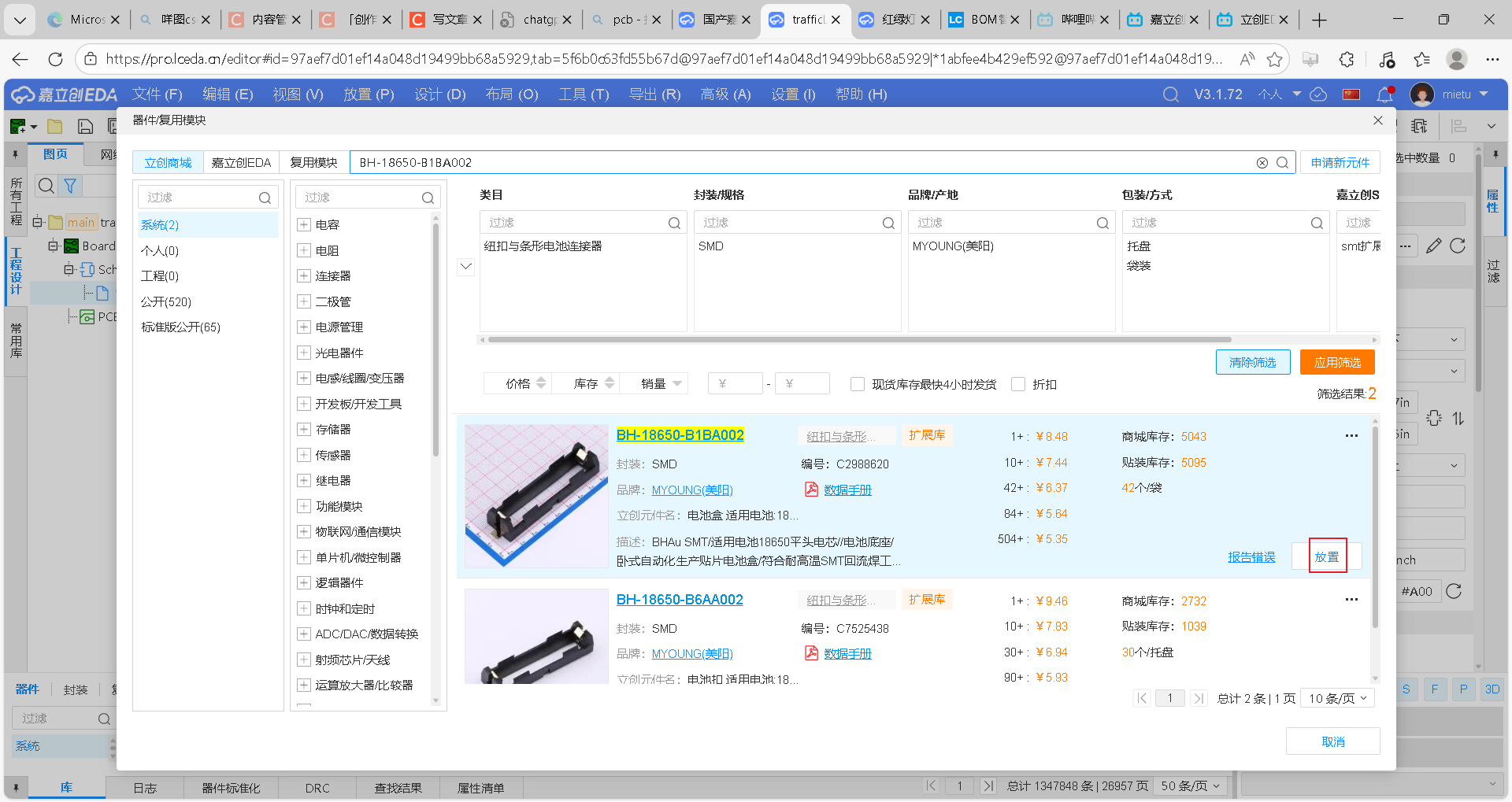Open the notification bell in the title bar
Screen dimensions: 1512x802
tap(1384, 94)
